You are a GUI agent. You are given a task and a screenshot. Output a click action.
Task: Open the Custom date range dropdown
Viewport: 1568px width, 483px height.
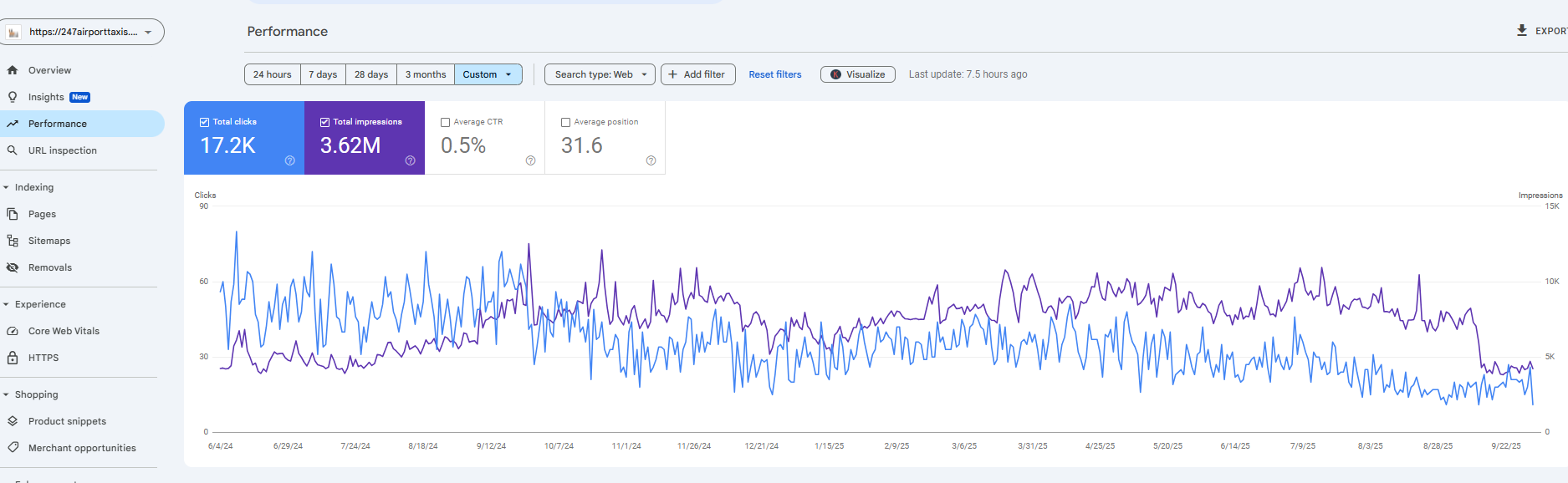(x=488, y=74)
